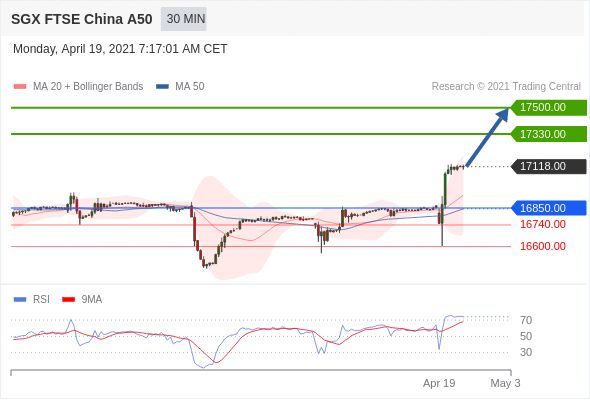The height and width of the screenshot is (400, 590).
Task: Click the pink MA 20 Bollinger legend swatch
Action: click(20, 87)
